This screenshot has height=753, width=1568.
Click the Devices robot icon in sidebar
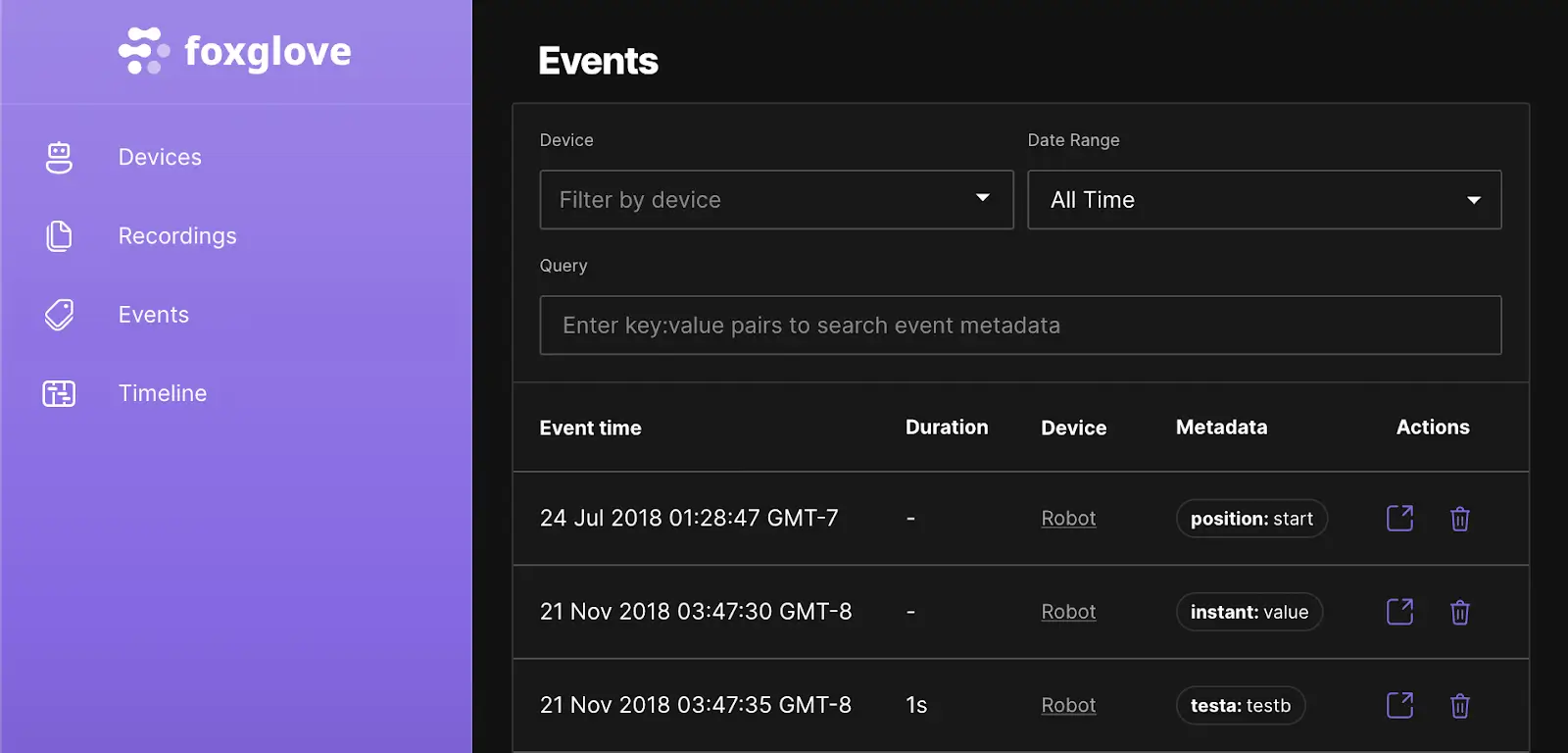[x=59, y=157]
